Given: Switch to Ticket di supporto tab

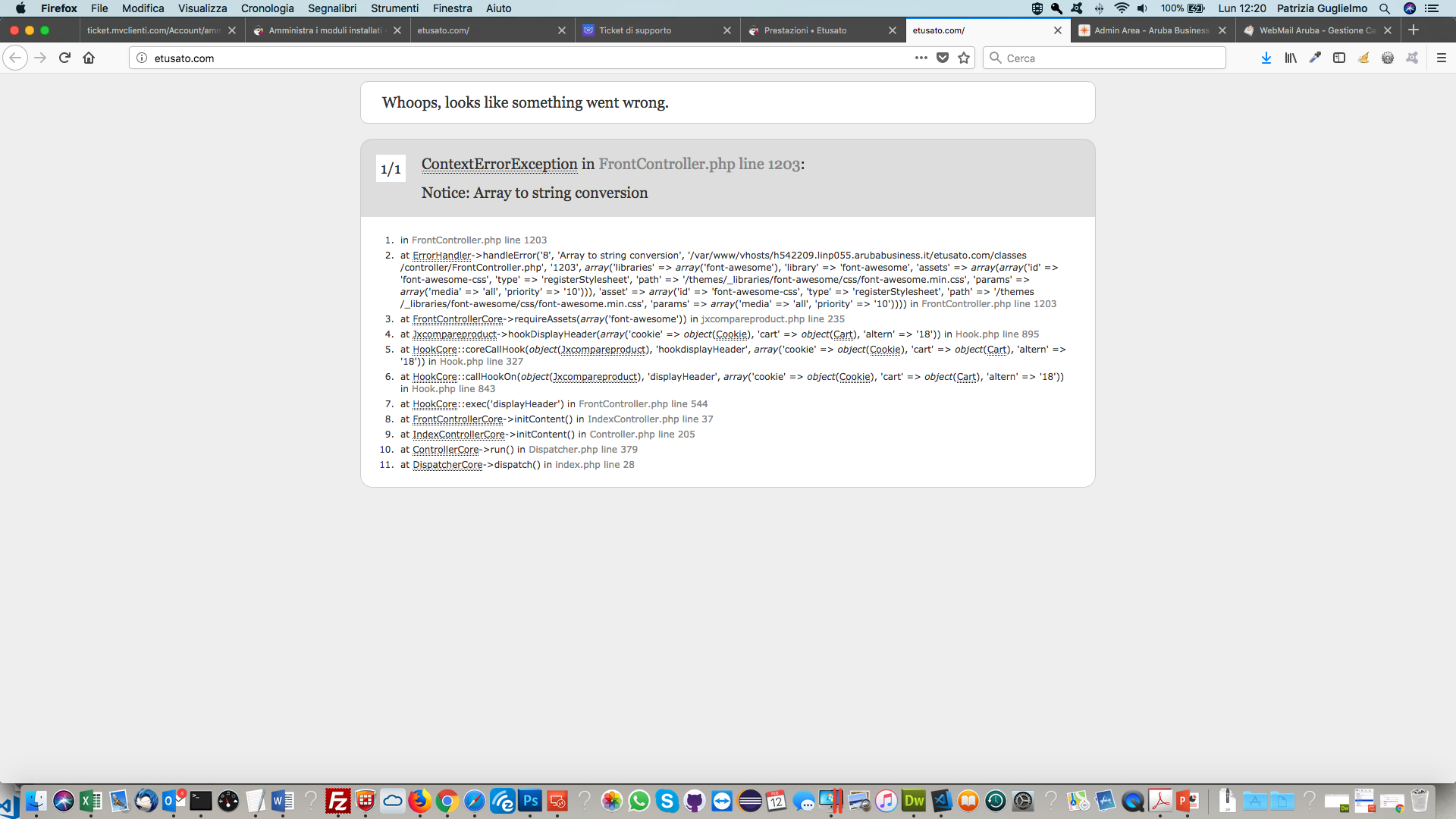Looking at the screenshot, I should click(635, 30).
